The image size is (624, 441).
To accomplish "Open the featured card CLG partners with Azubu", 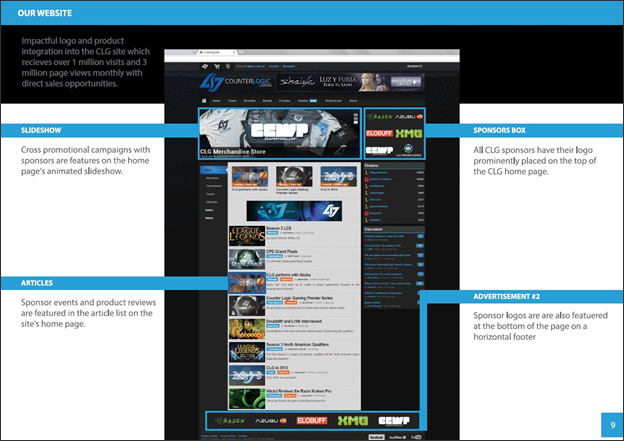I will (x=250, y=179).
